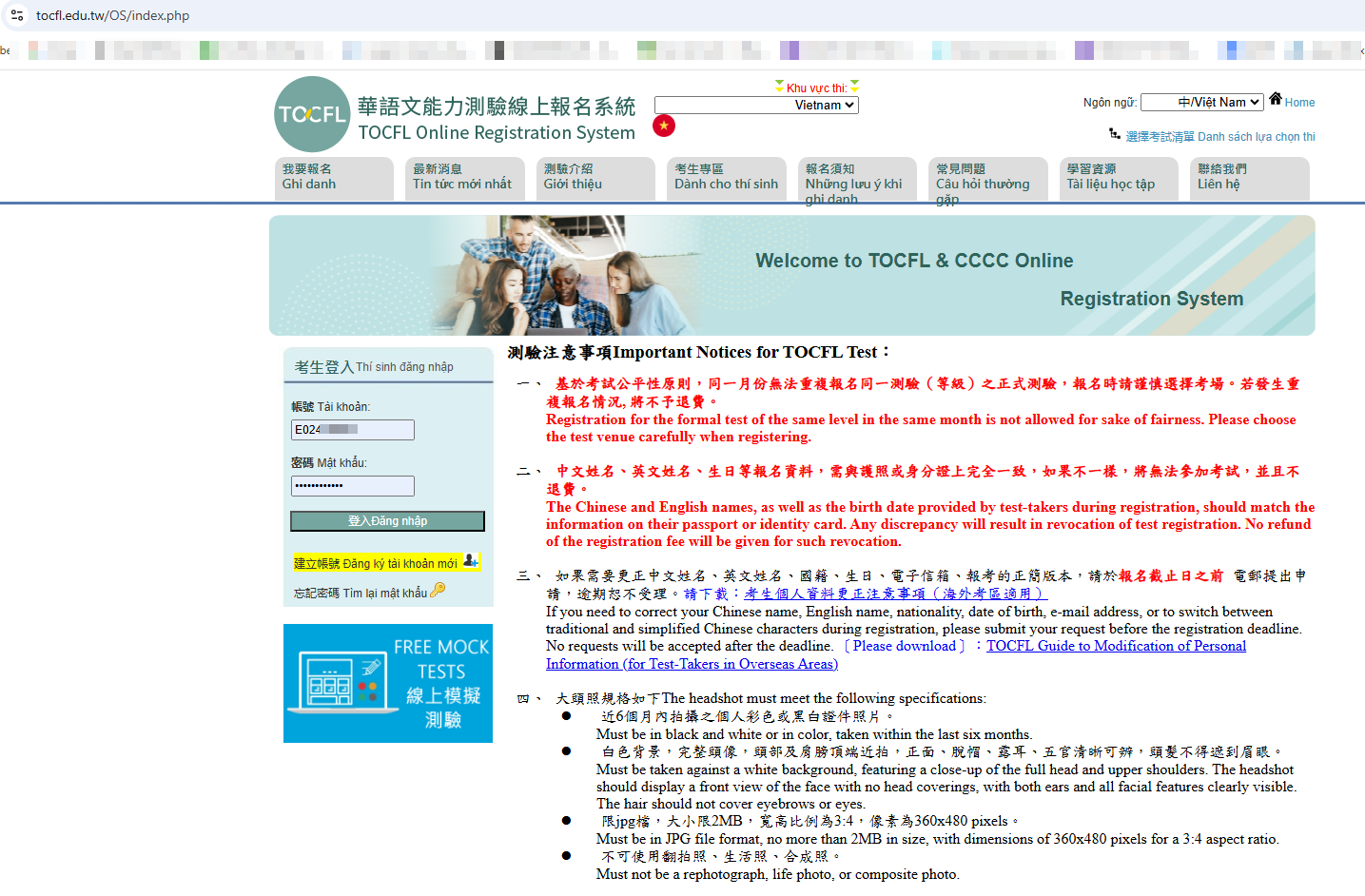Viewport: 1365px width, 896px height.
Task: Click Đăng ký tài khoản mới link
Action: [376, 563]
